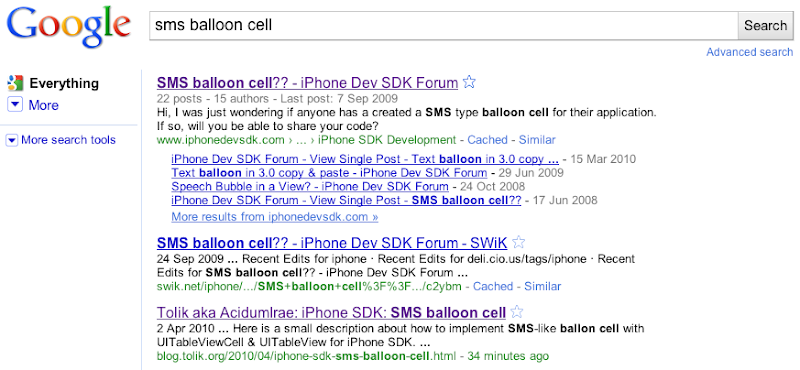Open Cached version of iphonedevsdk.com result
800x370 pixels.
[487, 140]
